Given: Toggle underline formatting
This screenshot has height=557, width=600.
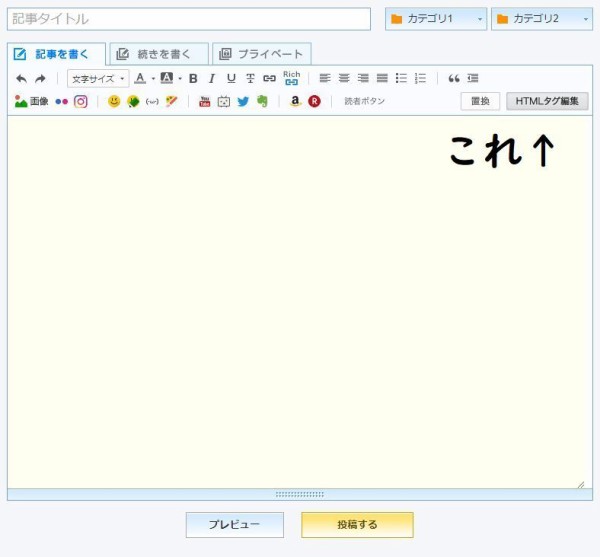Looking at the screenshot, I should click(231, 79).
